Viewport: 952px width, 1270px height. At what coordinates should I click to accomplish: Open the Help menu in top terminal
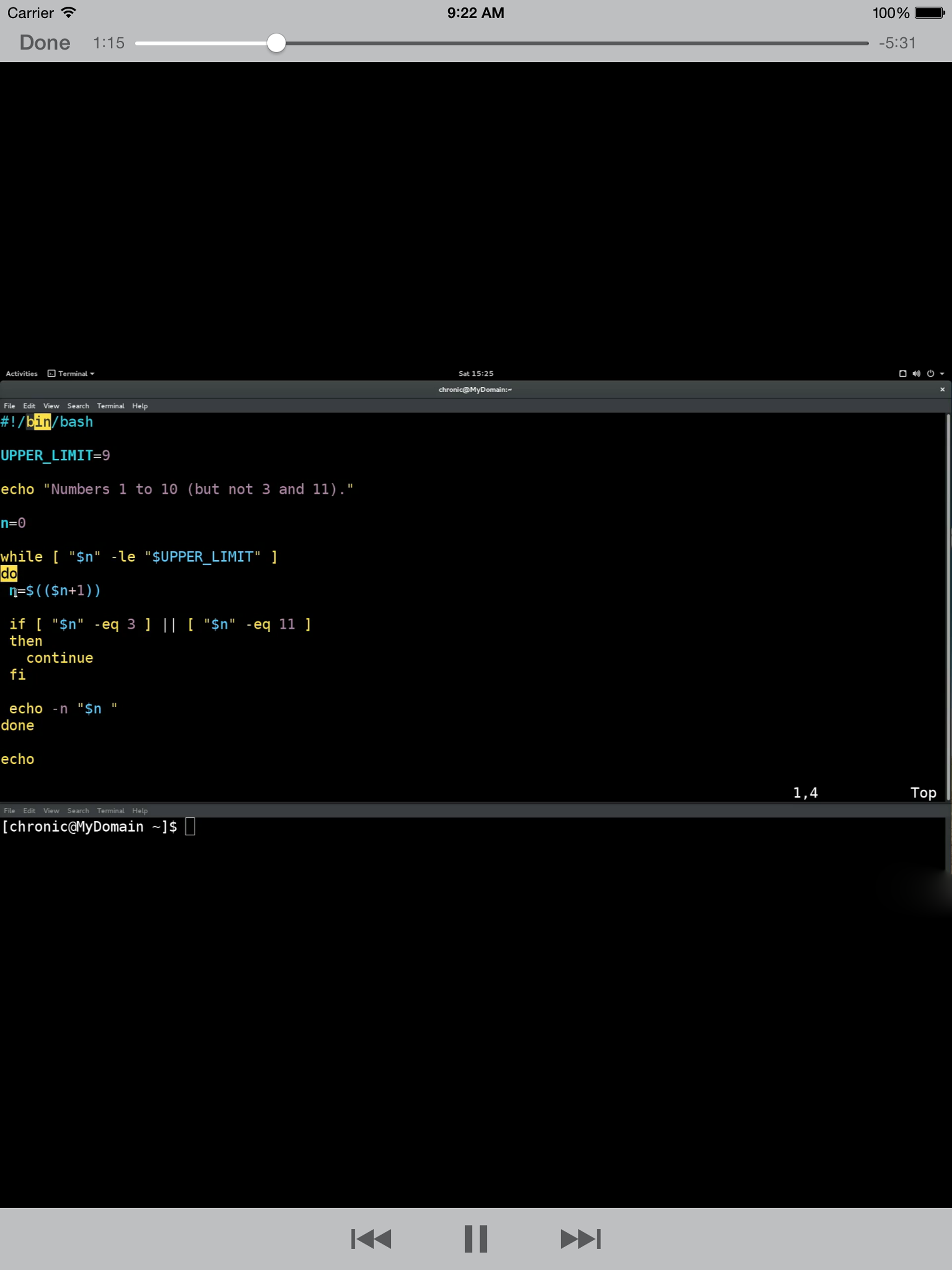click(139, 406)
